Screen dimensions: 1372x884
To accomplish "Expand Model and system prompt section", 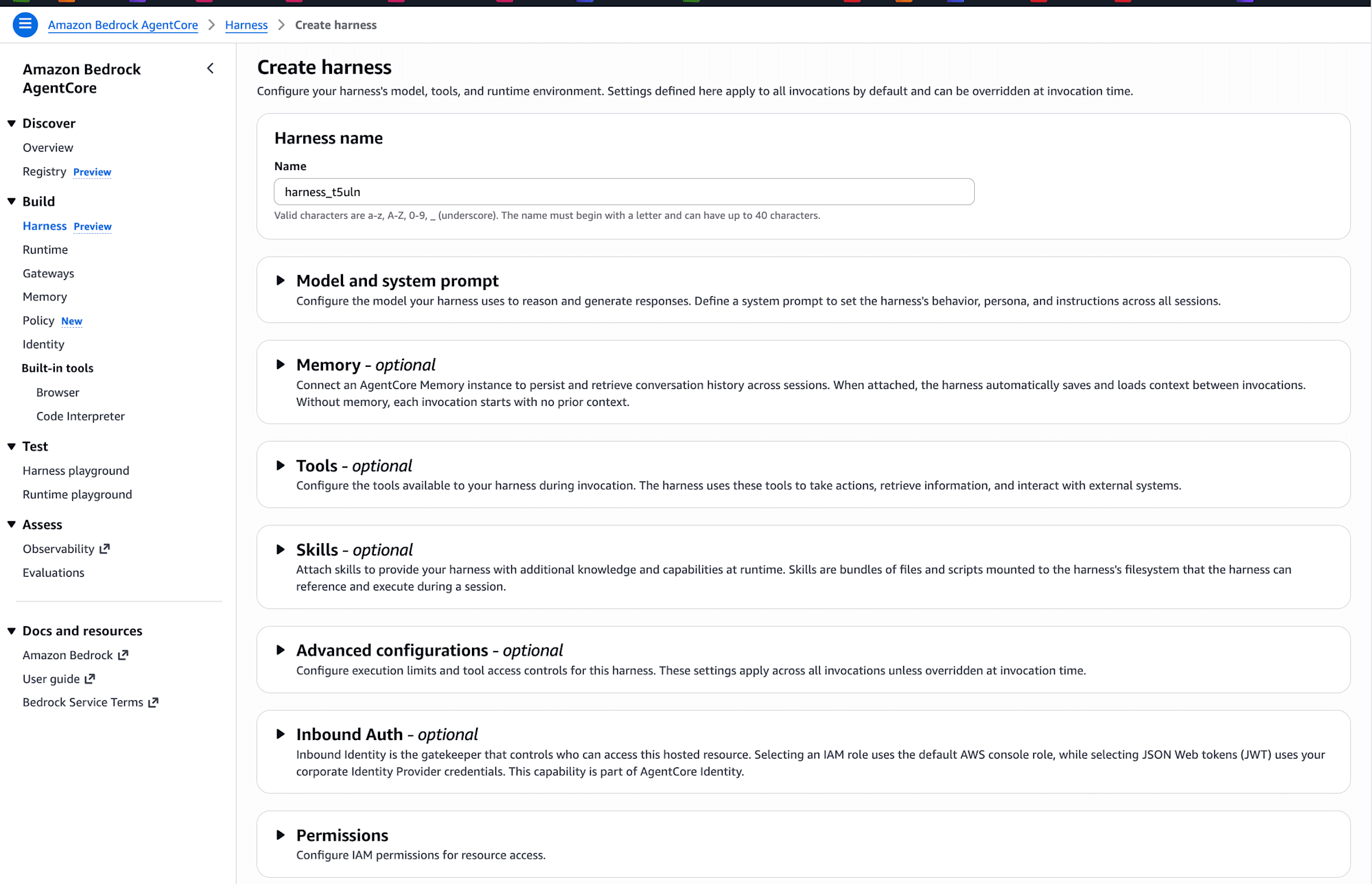I will tap(281, 280).
